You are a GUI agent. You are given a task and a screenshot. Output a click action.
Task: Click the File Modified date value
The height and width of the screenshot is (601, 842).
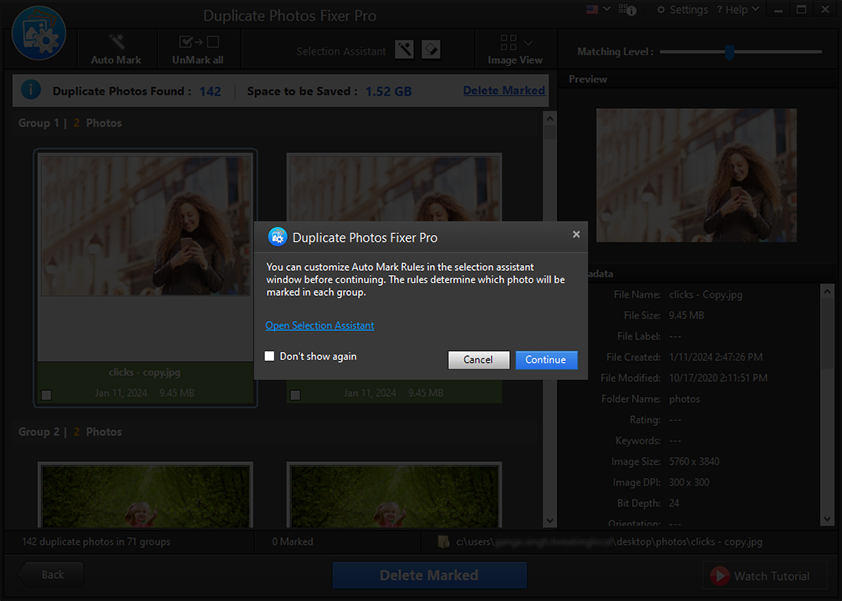(718, 378)
